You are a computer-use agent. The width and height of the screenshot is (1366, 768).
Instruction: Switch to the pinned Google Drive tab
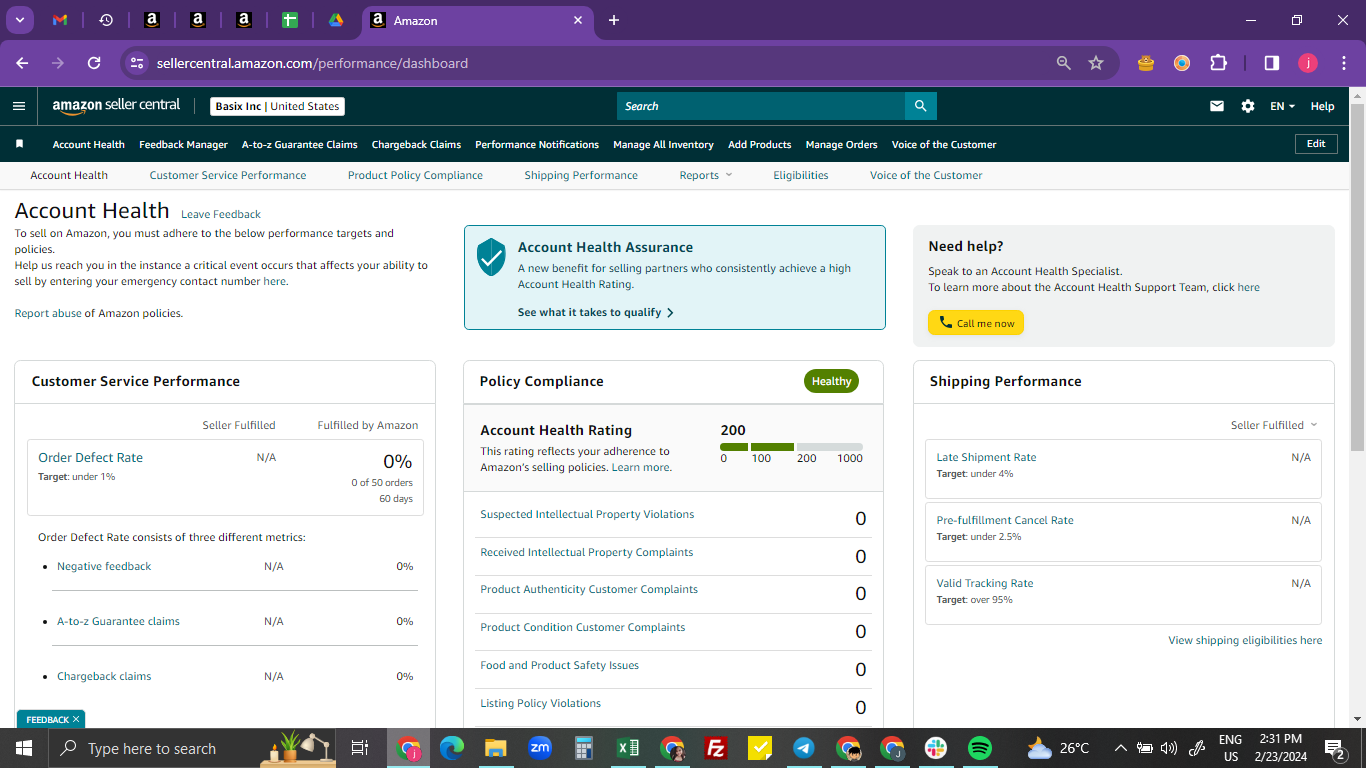(x=336, y=20)
